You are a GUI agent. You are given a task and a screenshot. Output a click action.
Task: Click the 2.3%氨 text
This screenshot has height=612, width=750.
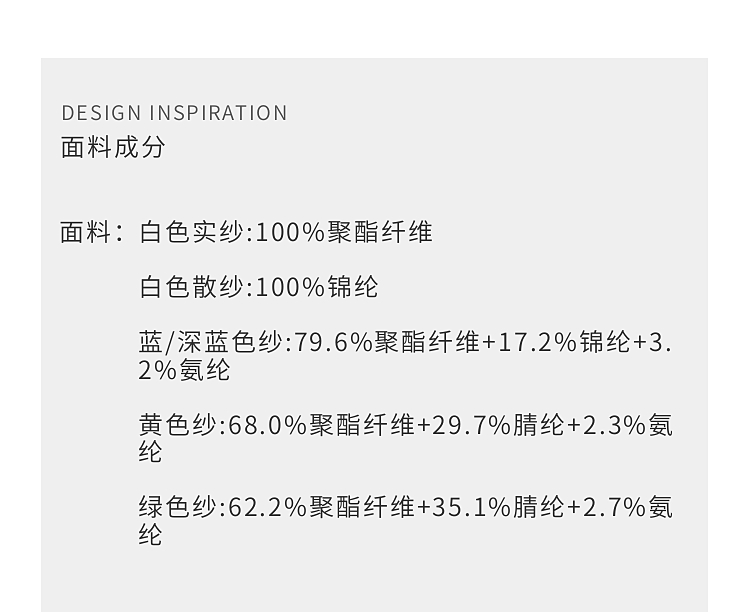tap(628, 425)
